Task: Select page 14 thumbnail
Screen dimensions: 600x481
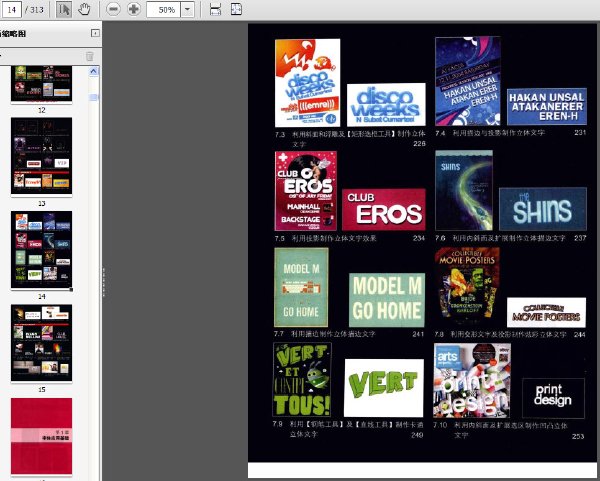Action: coord(41,249)
